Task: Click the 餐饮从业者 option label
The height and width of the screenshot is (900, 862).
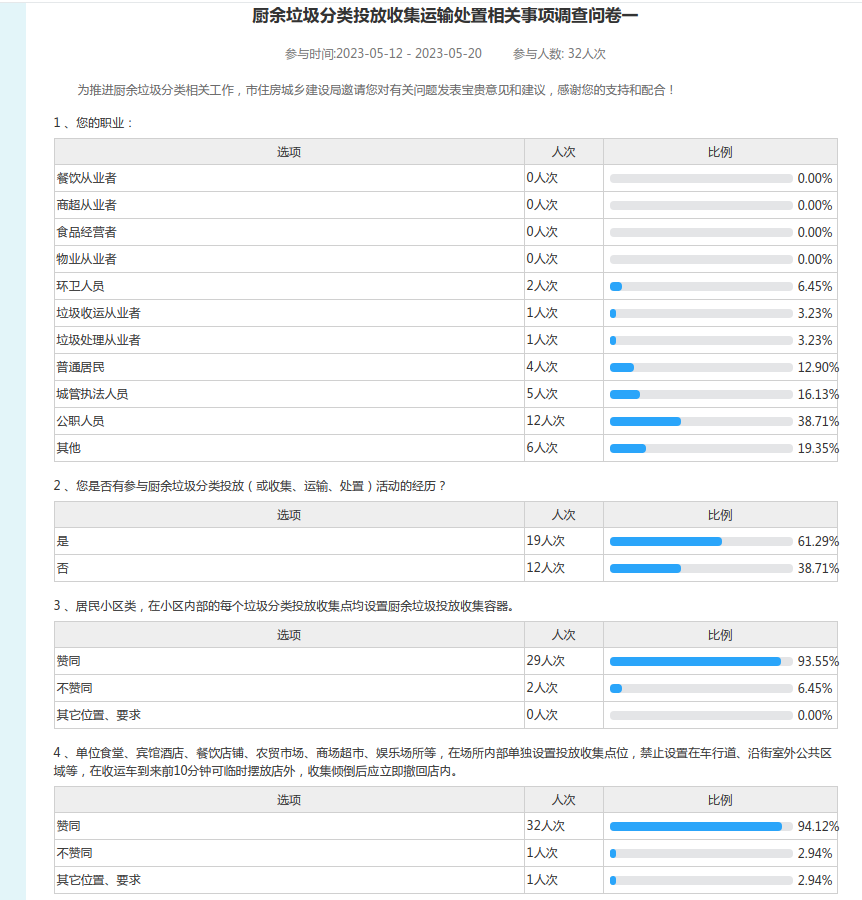Action: 86,178
